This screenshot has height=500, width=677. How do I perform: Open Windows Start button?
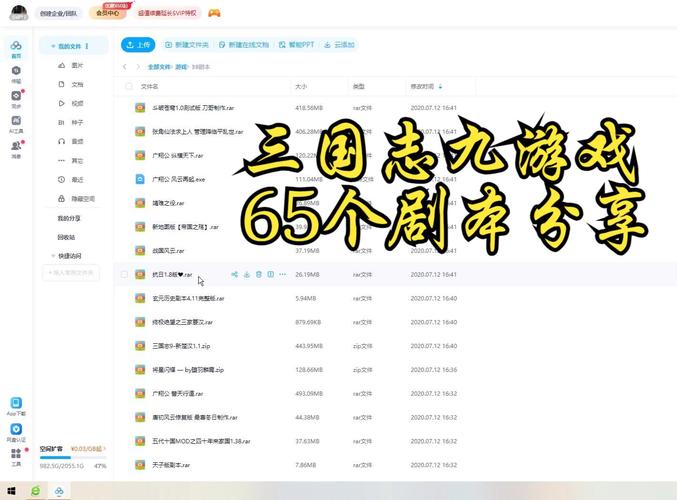(x=12, y=491)
